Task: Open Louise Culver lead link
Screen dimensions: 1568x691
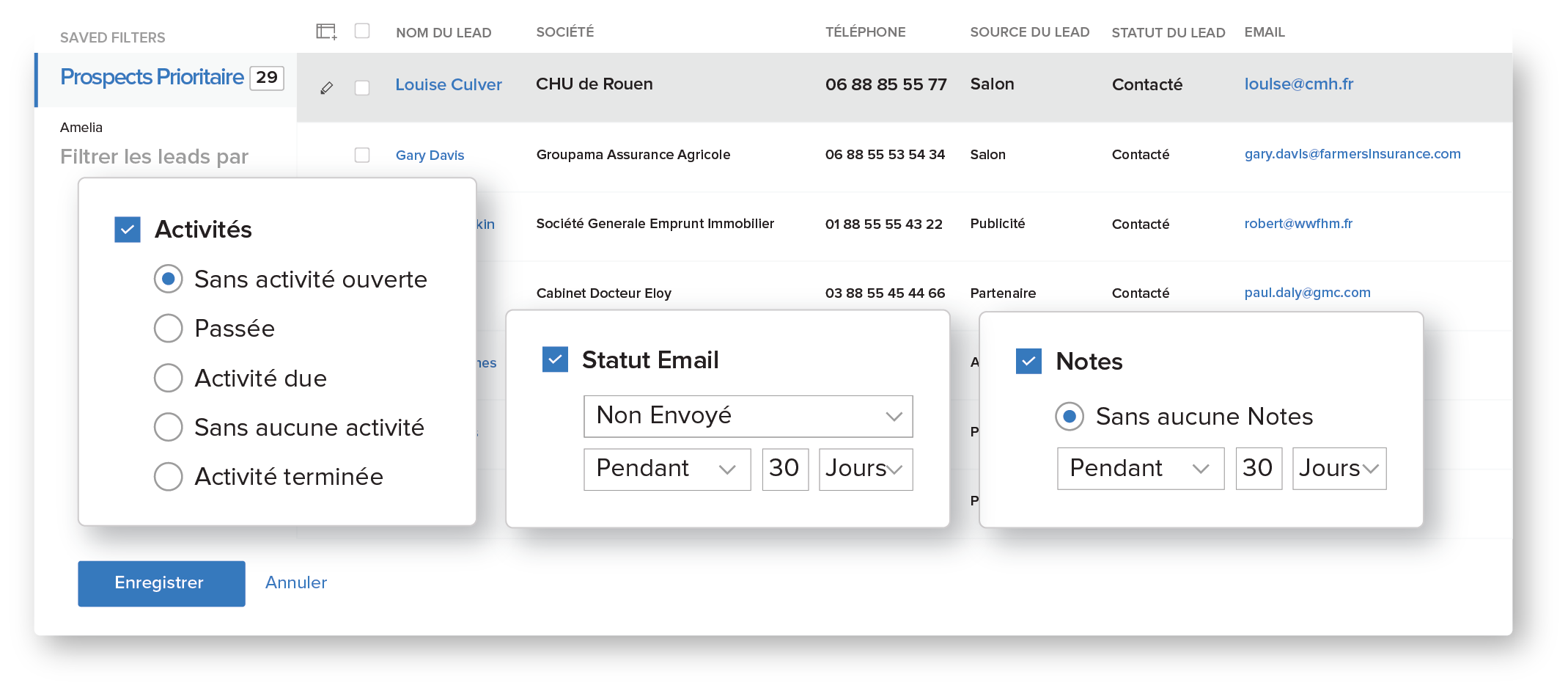Action: (449, 85)
